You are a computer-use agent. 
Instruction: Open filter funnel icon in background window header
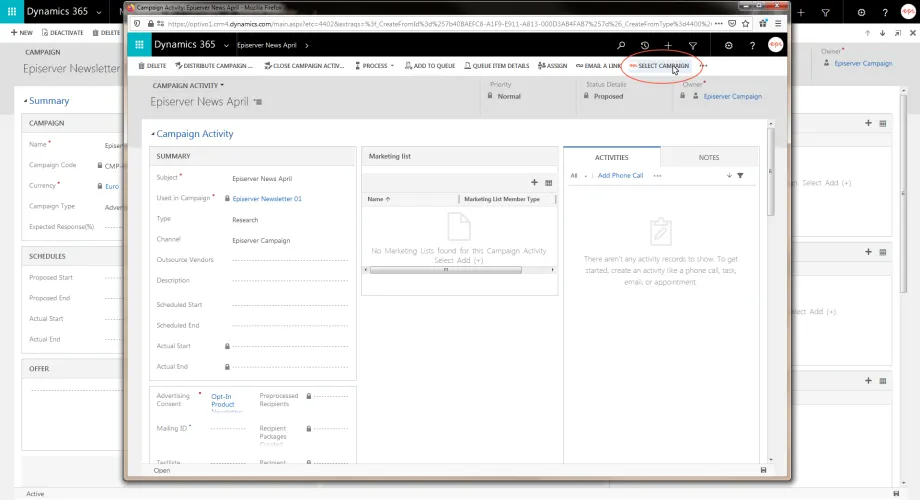[x=826, y=12]
